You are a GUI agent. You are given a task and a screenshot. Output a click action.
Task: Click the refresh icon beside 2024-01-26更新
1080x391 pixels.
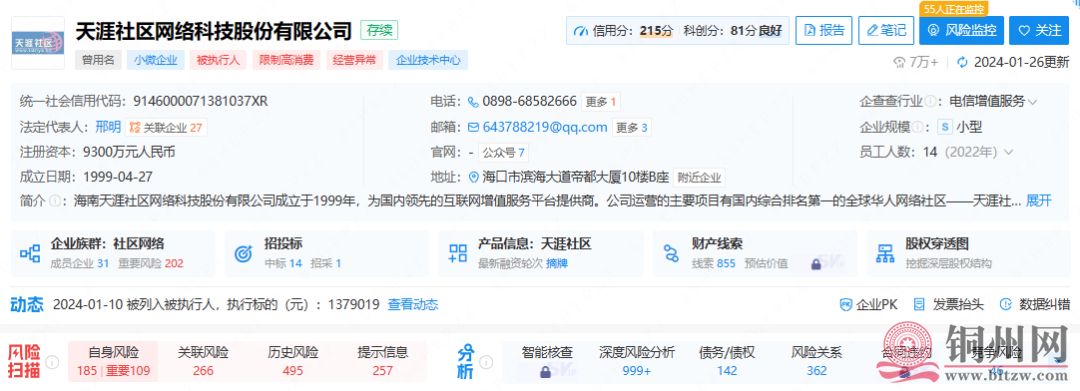pos(962,62)
